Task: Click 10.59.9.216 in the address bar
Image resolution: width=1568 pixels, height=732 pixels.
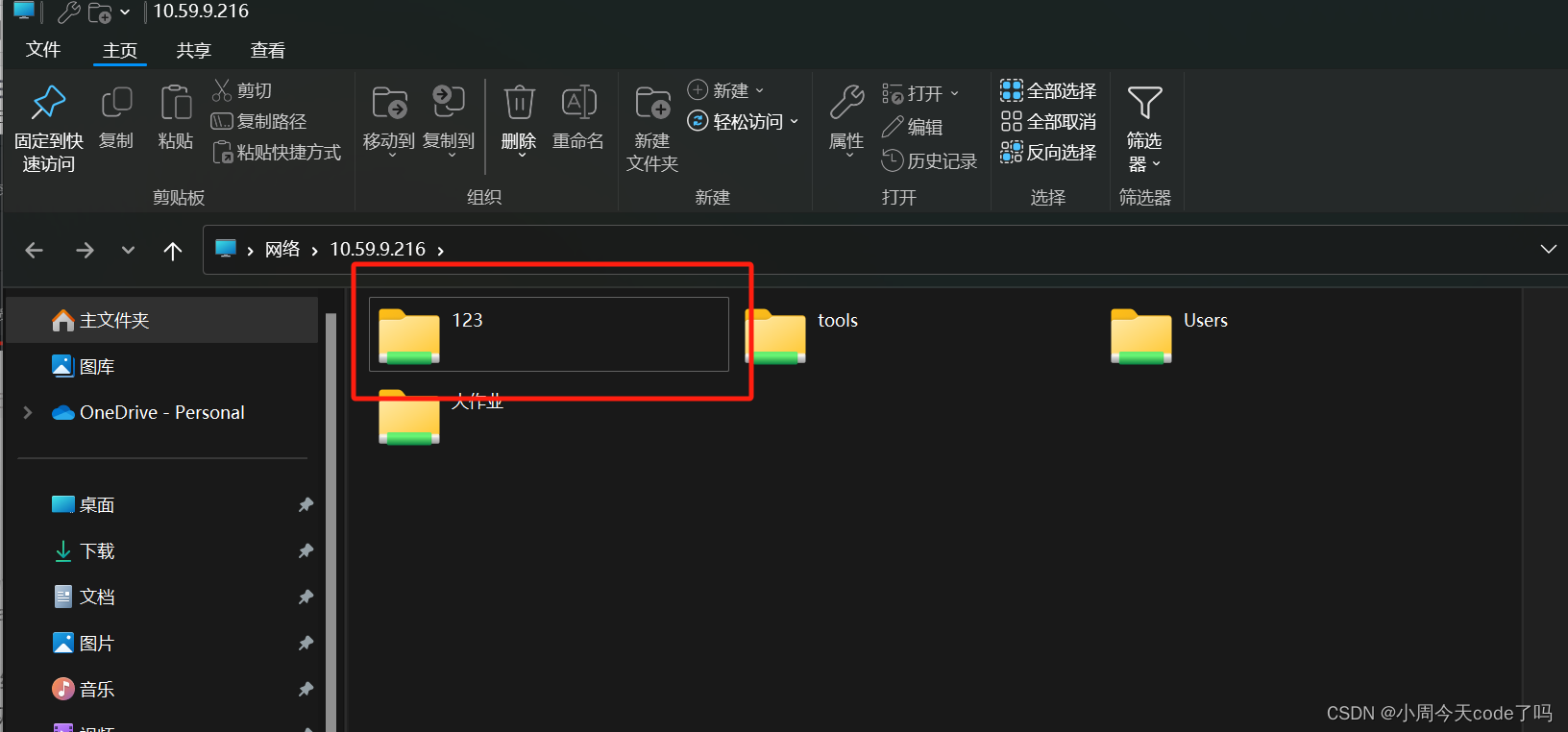Action: coord(378,249)
